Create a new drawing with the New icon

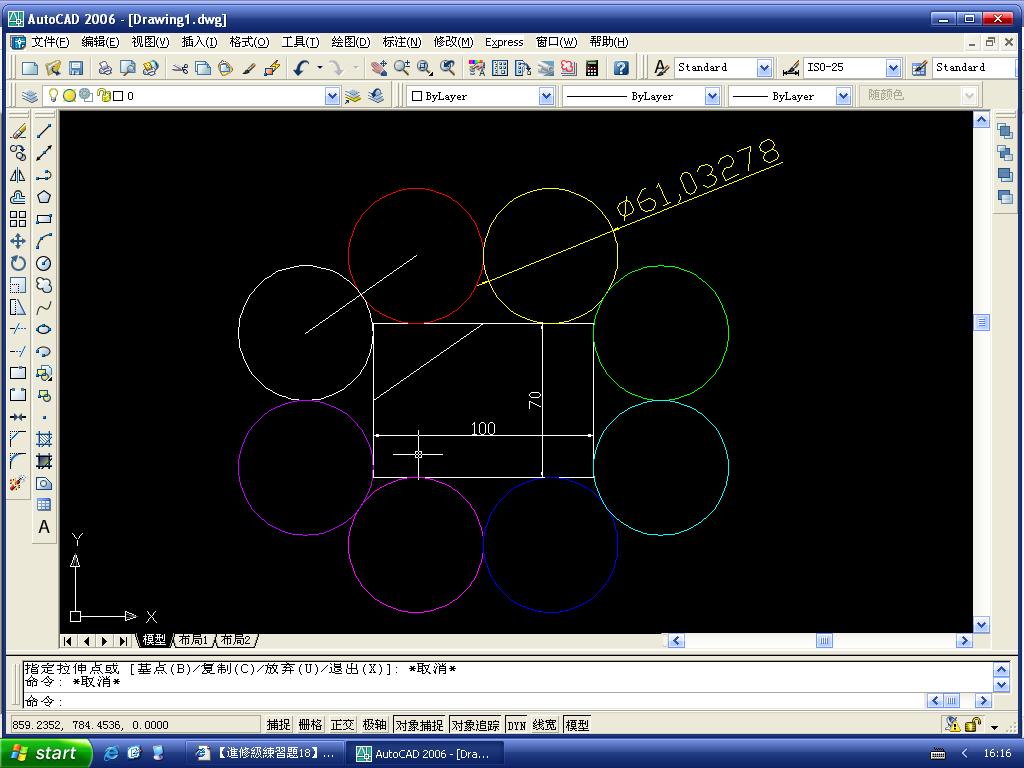point(29,67)
